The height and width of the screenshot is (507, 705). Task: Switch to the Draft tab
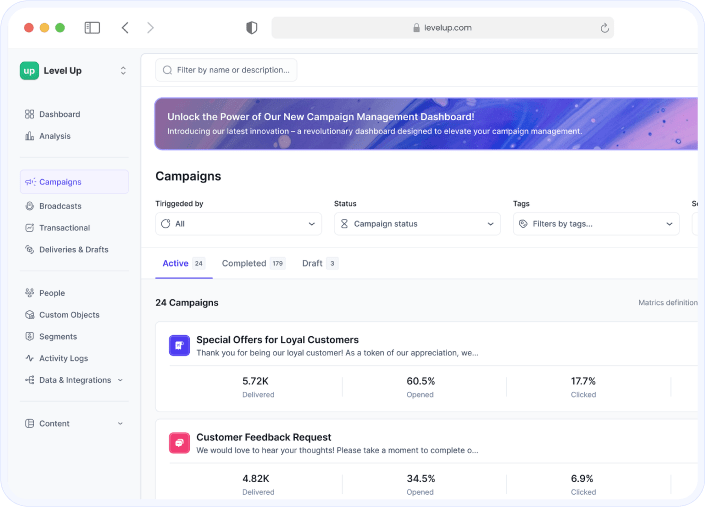[x=319, y=263]
